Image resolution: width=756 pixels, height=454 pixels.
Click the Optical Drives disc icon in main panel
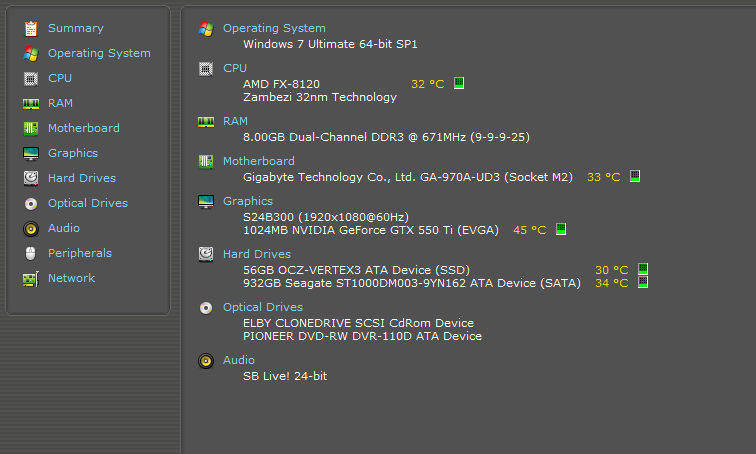click(206, 308)
